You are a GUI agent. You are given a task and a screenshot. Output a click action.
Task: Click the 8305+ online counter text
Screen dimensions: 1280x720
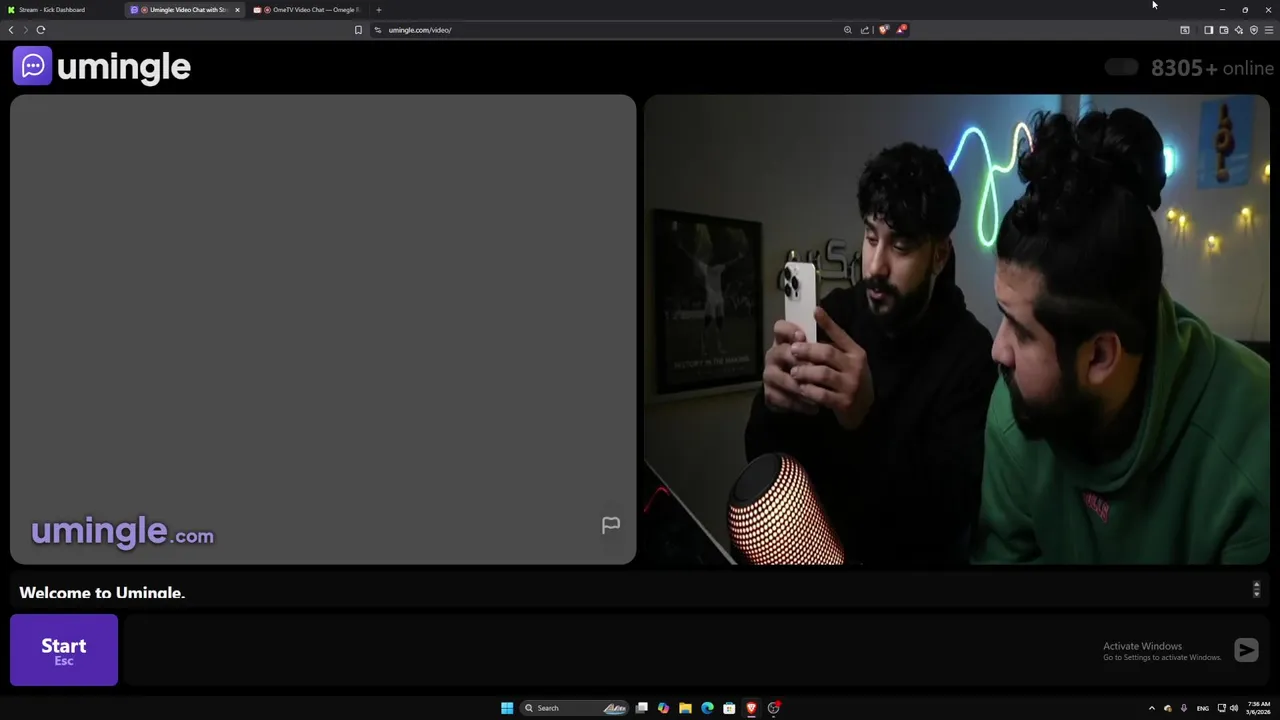tap(1212, 68)
